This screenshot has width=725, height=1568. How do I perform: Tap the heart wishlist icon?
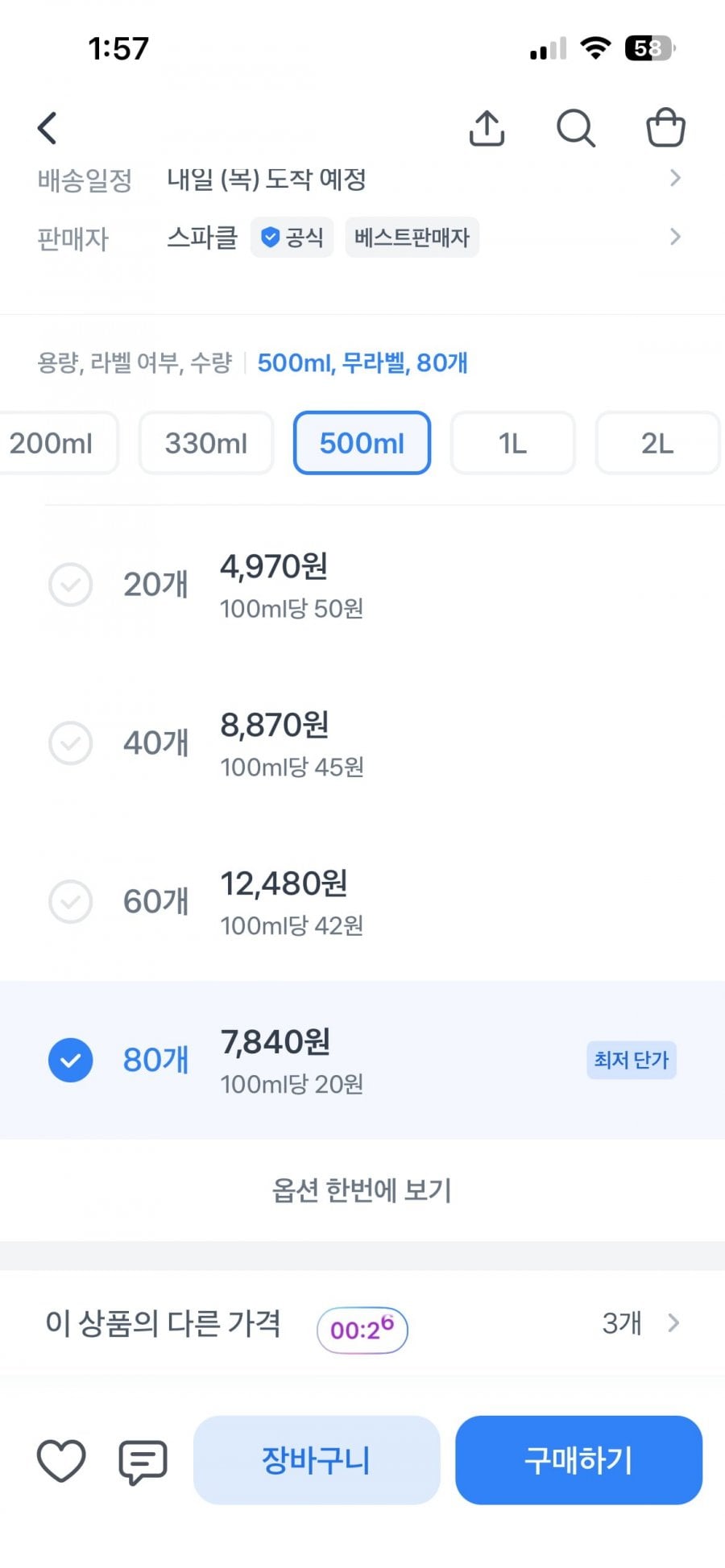(61, 1460)
